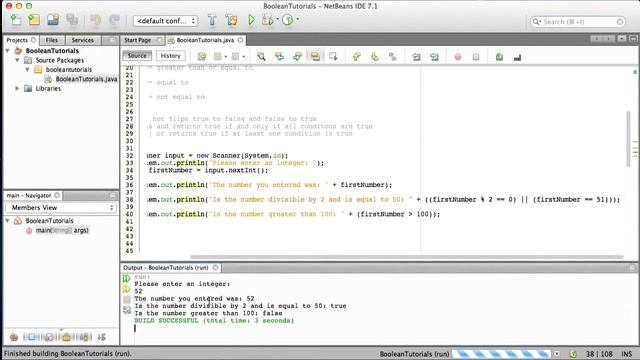Click the run progress bar in status bar
Screen dimensions: 640x360
click(502, 353)
